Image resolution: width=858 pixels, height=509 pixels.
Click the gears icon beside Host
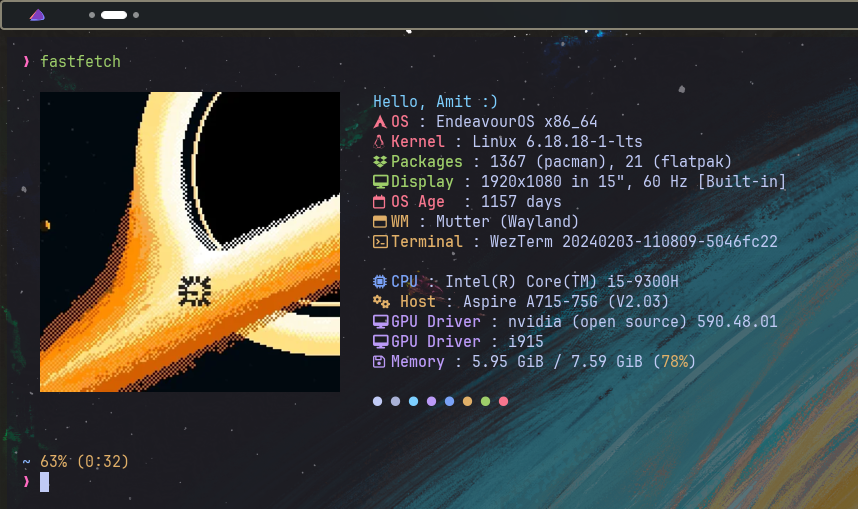(381, 302)
